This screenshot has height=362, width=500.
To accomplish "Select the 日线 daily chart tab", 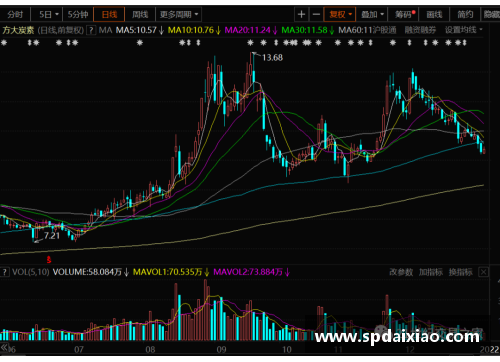I will (109, 15).
